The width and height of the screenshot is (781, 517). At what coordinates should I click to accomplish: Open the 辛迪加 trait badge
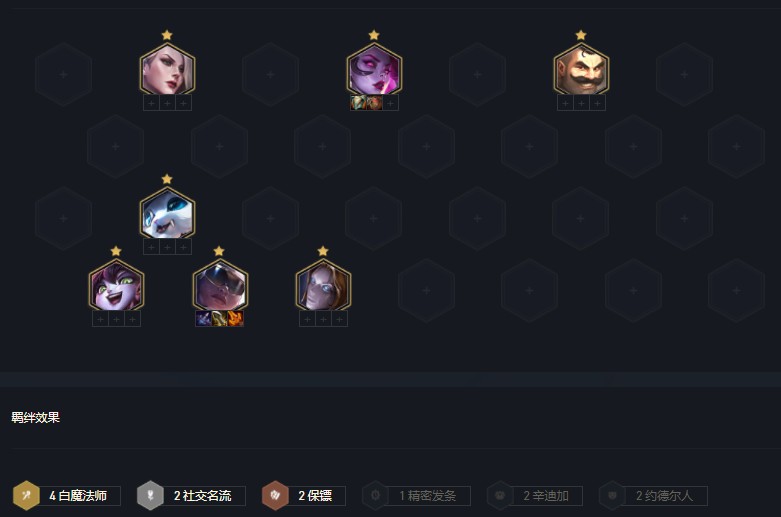tap(535, 496)
